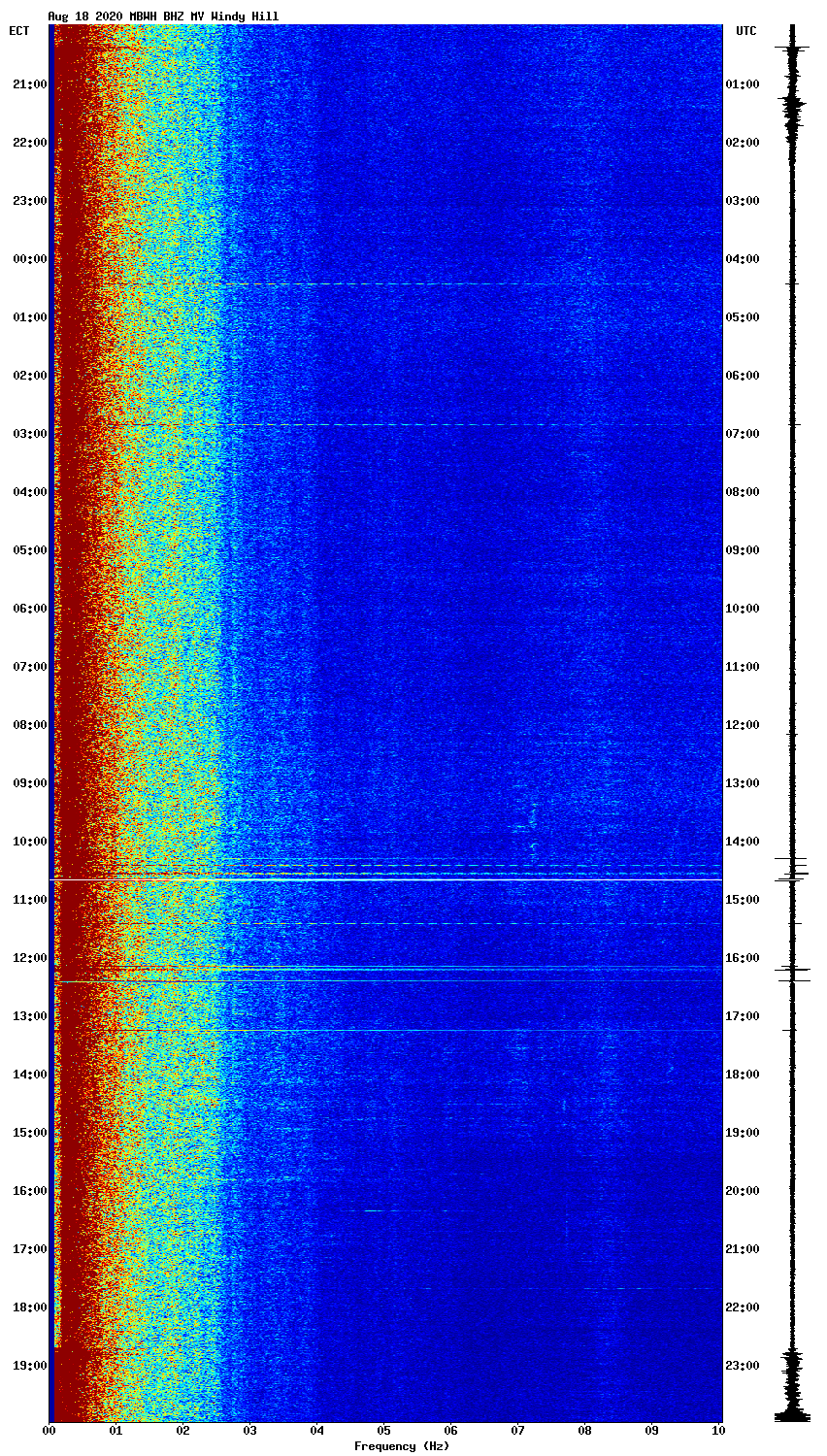
Task: Click the 01:00 UTC time label
Action: (743, 84)
